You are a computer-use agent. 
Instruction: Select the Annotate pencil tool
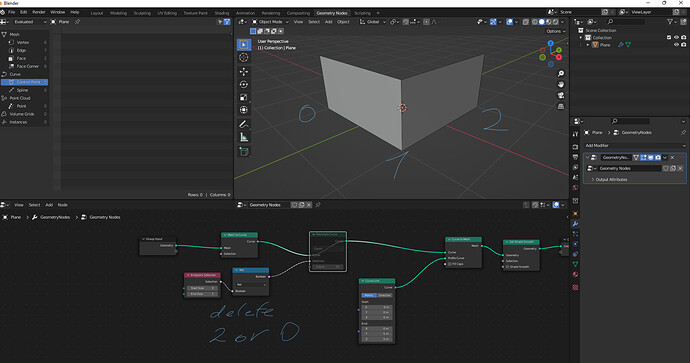tap(243, 125)
